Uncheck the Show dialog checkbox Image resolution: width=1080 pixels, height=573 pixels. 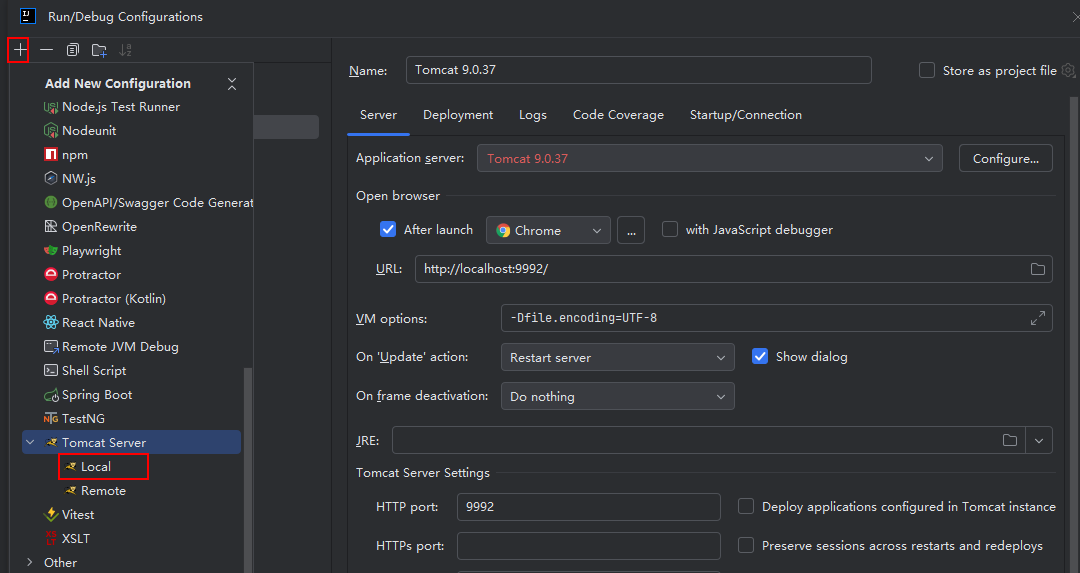pos(760,356)
